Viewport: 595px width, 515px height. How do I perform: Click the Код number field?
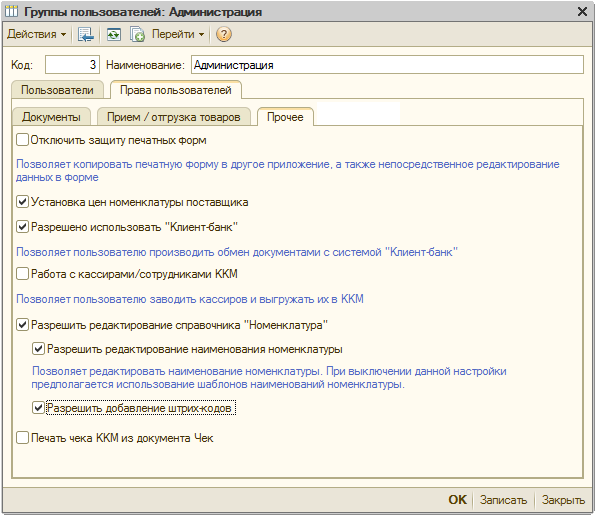72,65
